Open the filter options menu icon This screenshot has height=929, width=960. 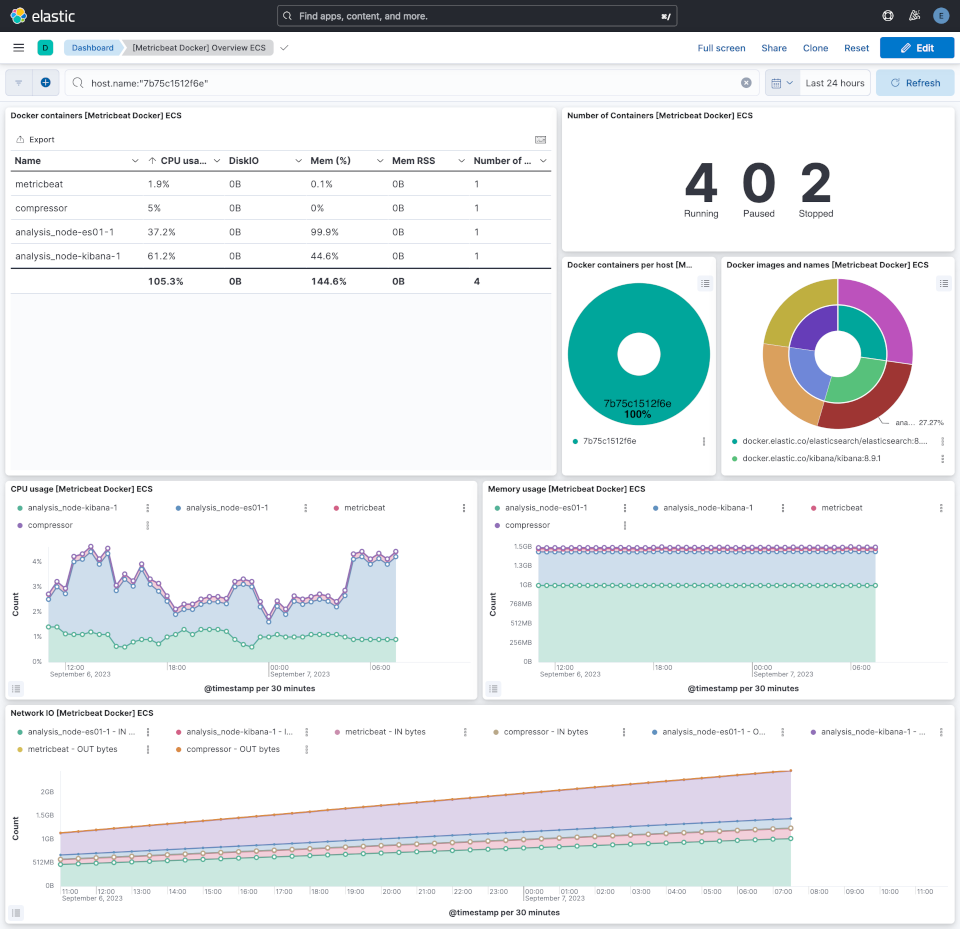click(19, 83)
